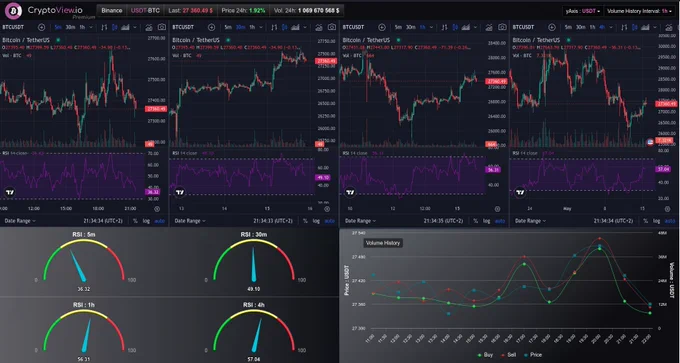The width and height of the screenshot is (680, 363).
Task: Toggle log scale in second chart
Action: point(316,221)
